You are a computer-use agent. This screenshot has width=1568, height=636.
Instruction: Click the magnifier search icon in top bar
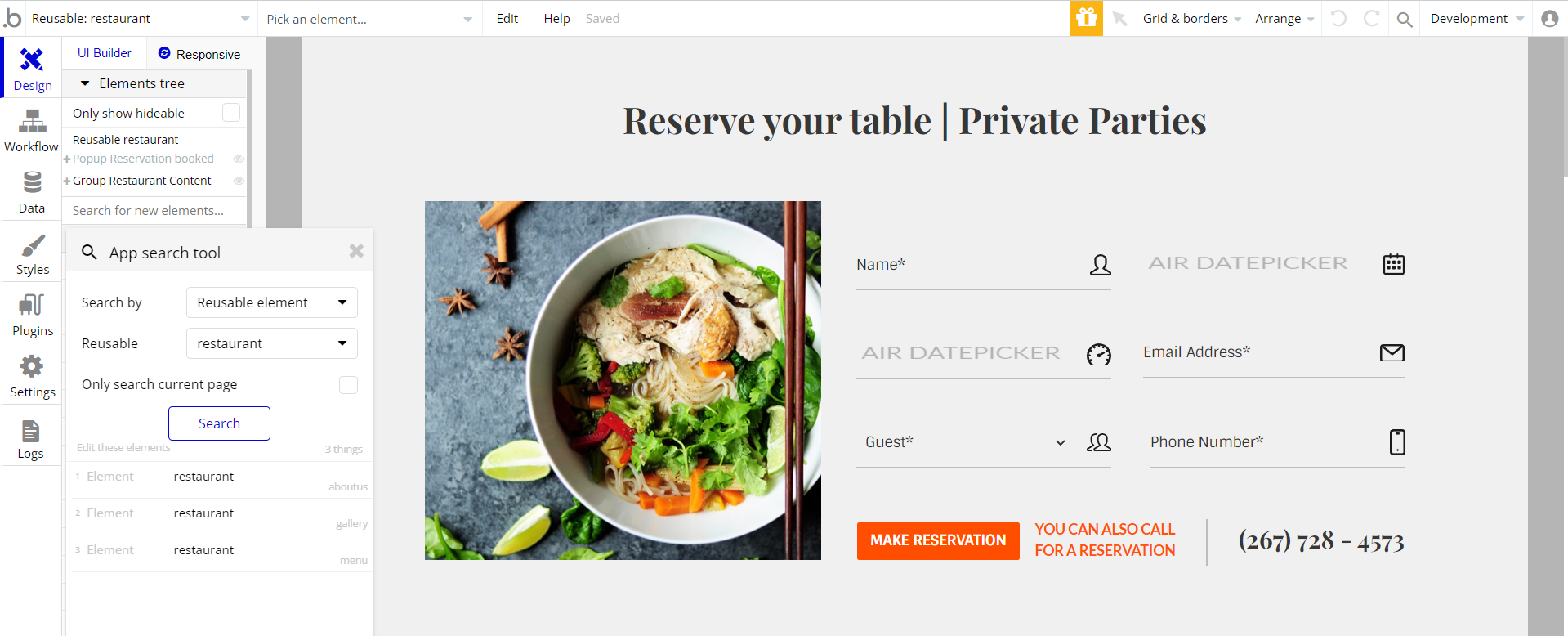(x=1404, y=19)
